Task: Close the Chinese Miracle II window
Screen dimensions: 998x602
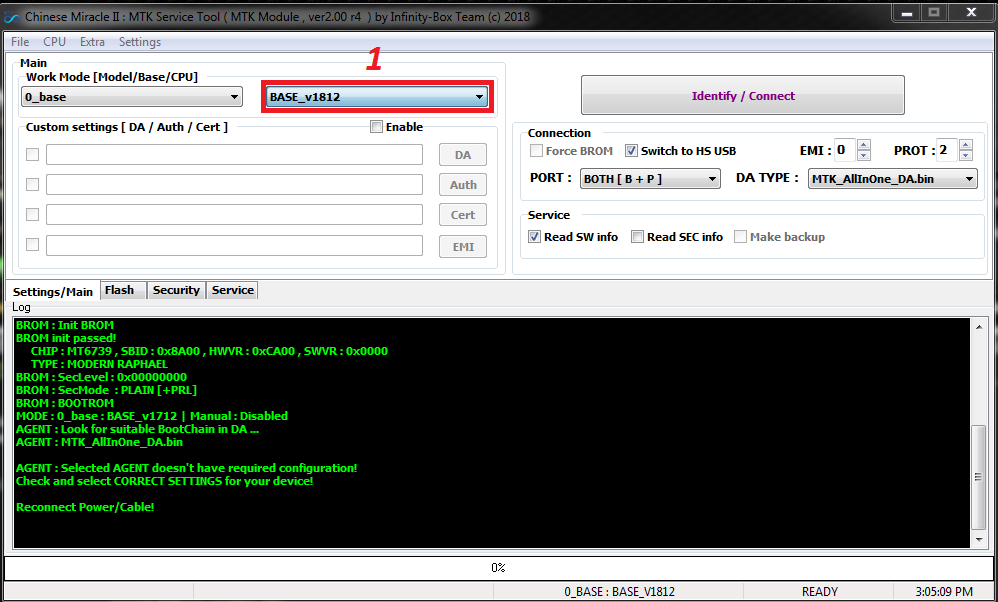Action: tap(971, 12)
